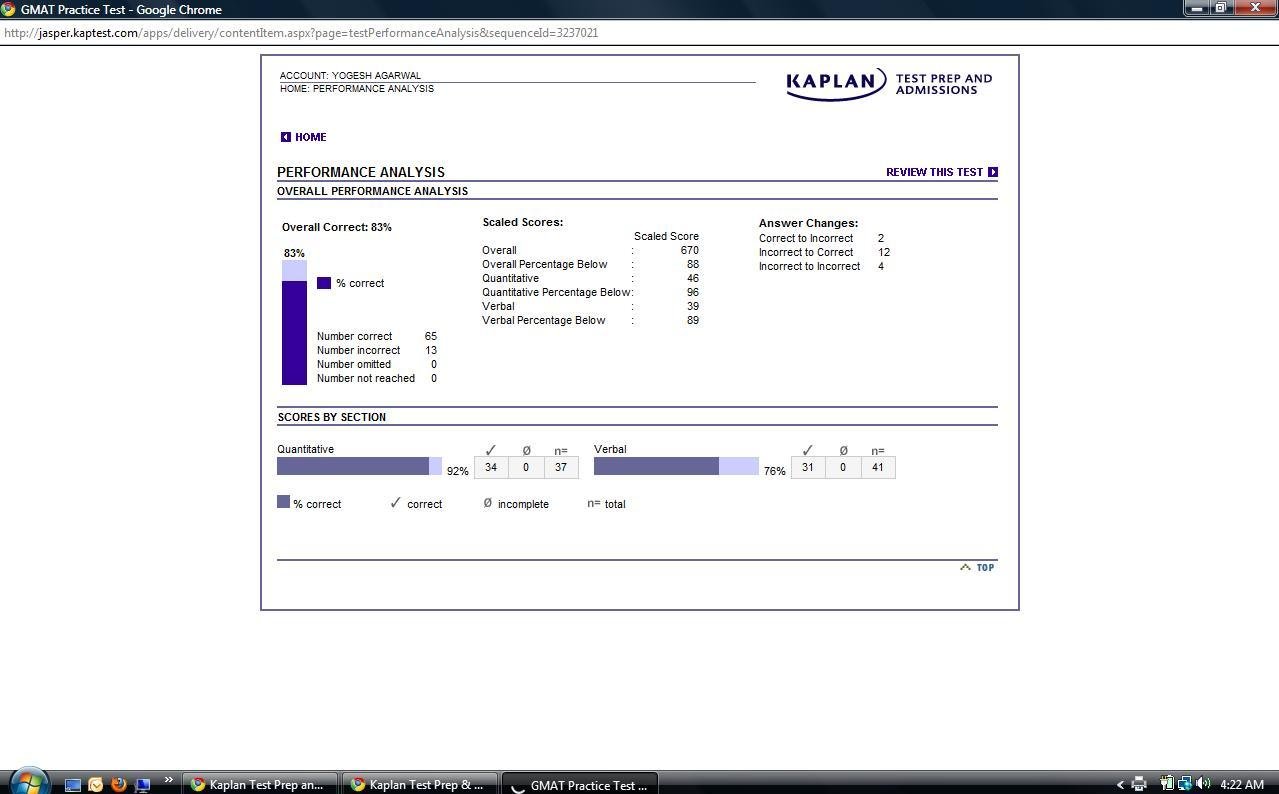Click the printer icon in the system tray

tap(1139, 784)
